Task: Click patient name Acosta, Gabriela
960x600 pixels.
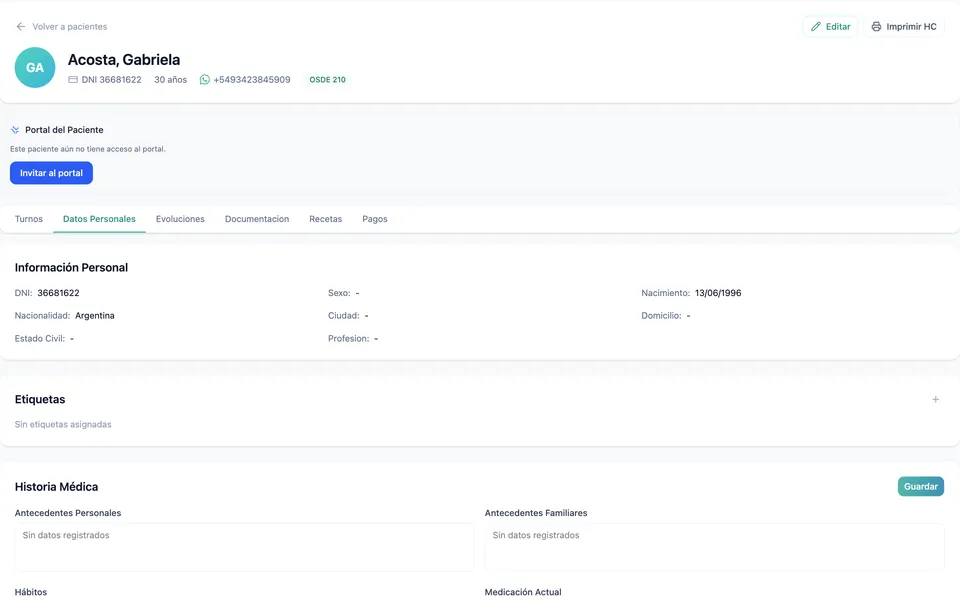Action: coord(124,59)
